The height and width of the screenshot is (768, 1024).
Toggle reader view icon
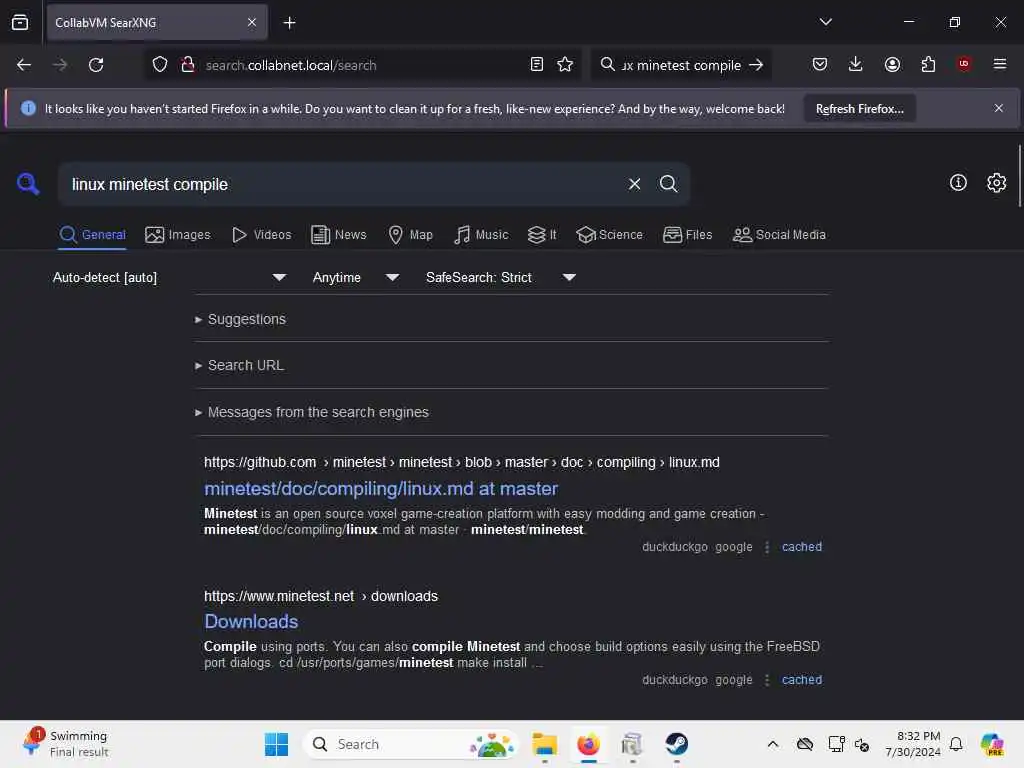(537, 64)
